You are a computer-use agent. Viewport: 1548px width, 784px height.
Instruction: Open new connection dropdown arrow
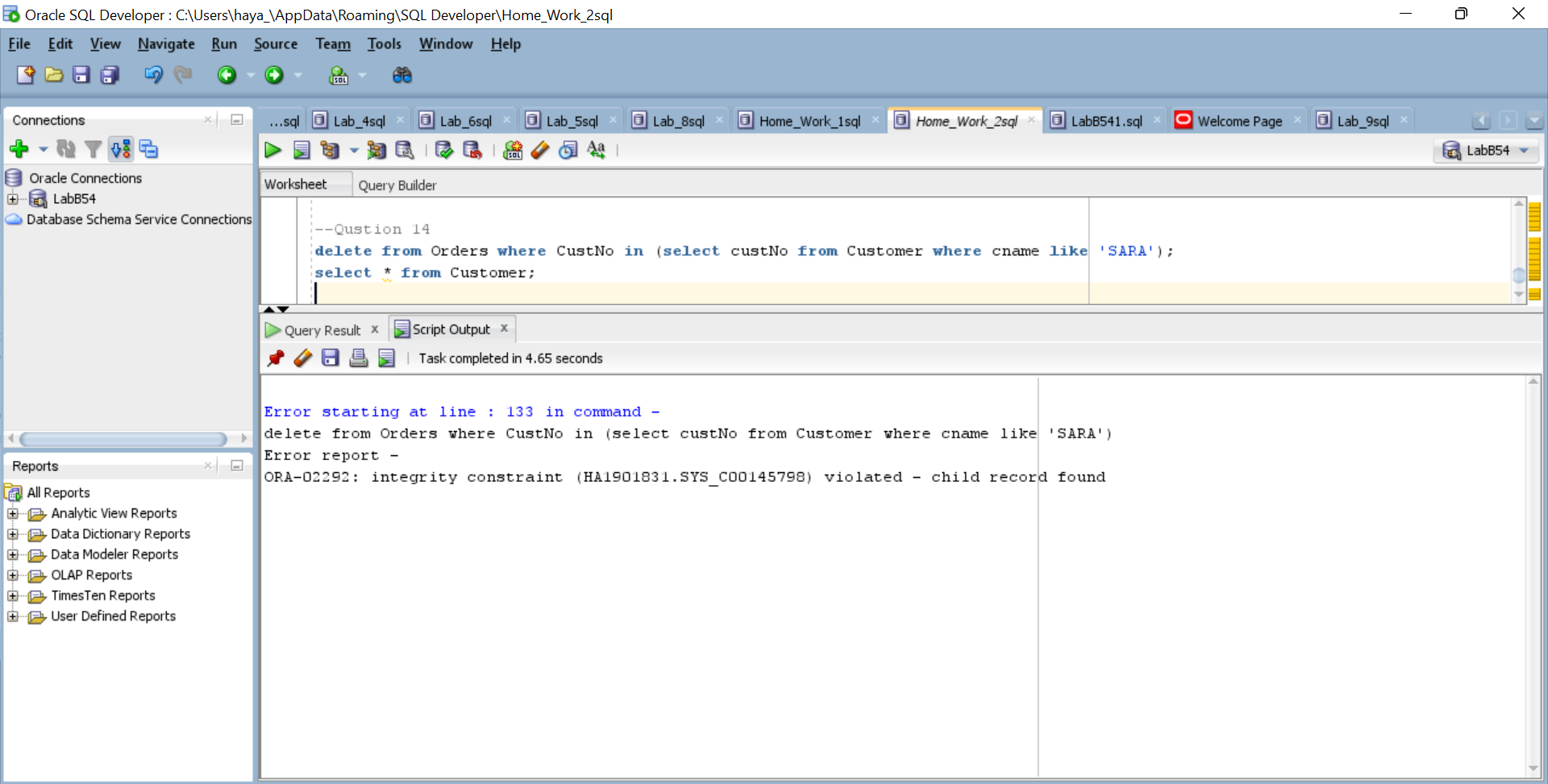point(43,149)
